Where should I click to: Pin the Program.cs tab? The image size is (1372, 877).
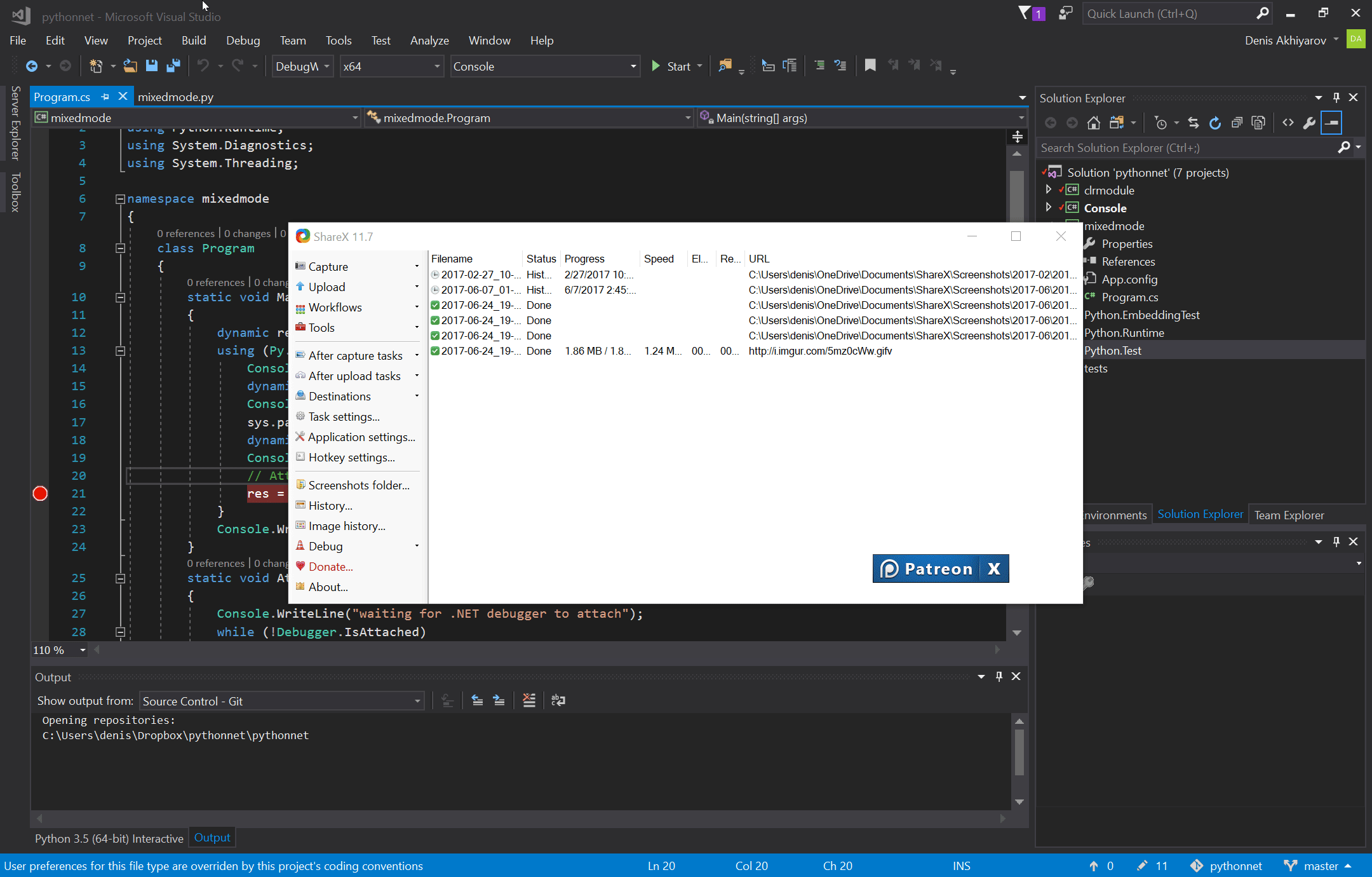pyautogui.click(x=105, y=97)
